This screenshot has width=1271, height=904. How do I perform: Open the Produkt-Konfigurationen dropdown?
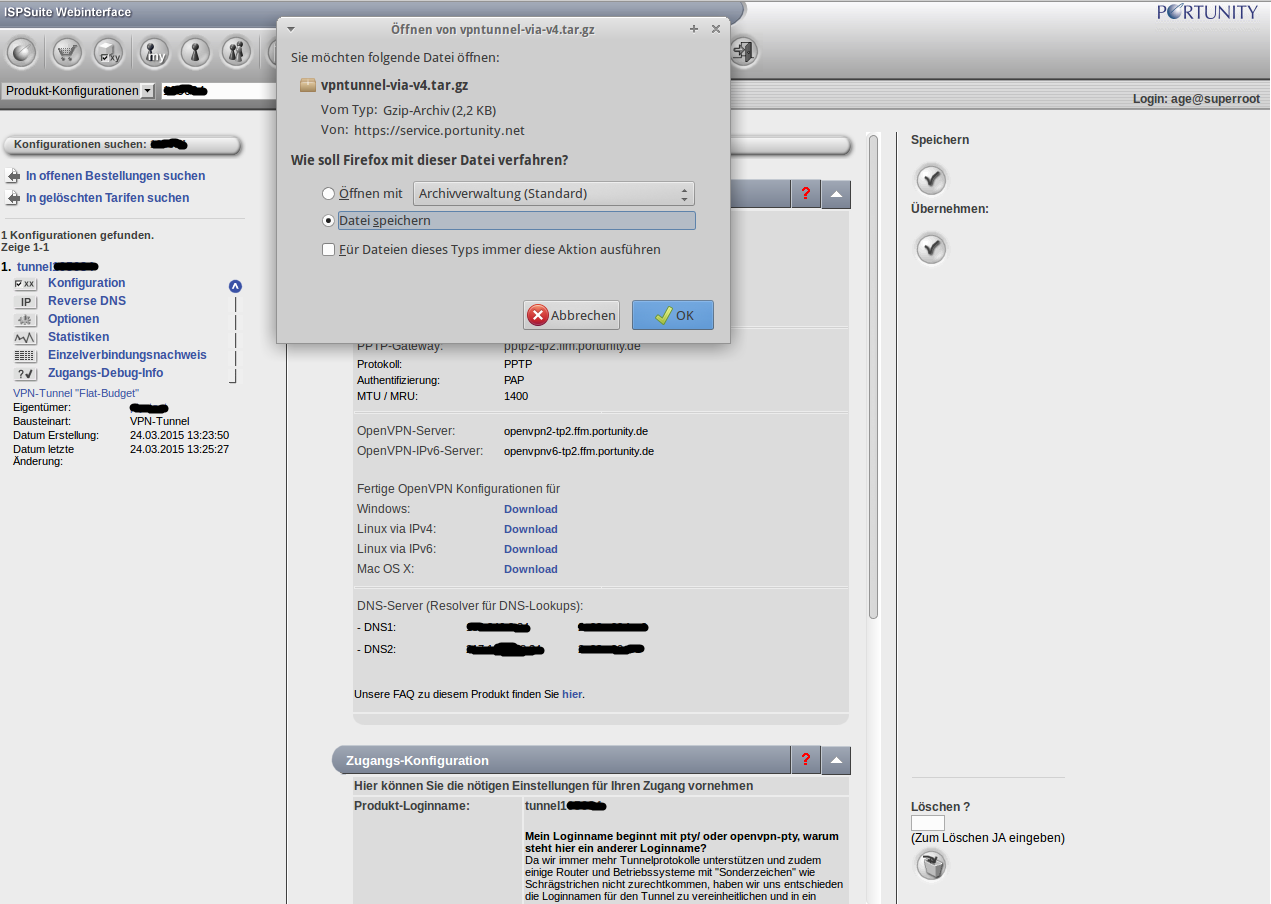click(79, 91)
